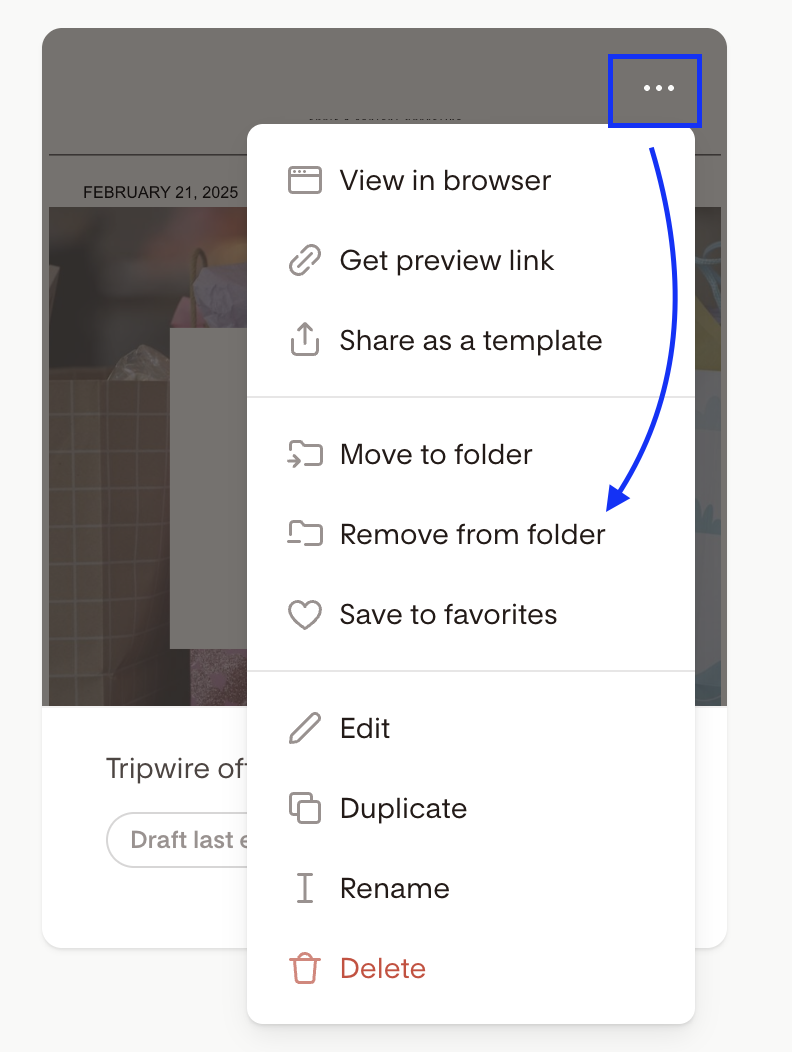The height and width of the screenshot is (1052, 792).
Task: Click the three-dot more options button
Action: click(x=658, y=89)
